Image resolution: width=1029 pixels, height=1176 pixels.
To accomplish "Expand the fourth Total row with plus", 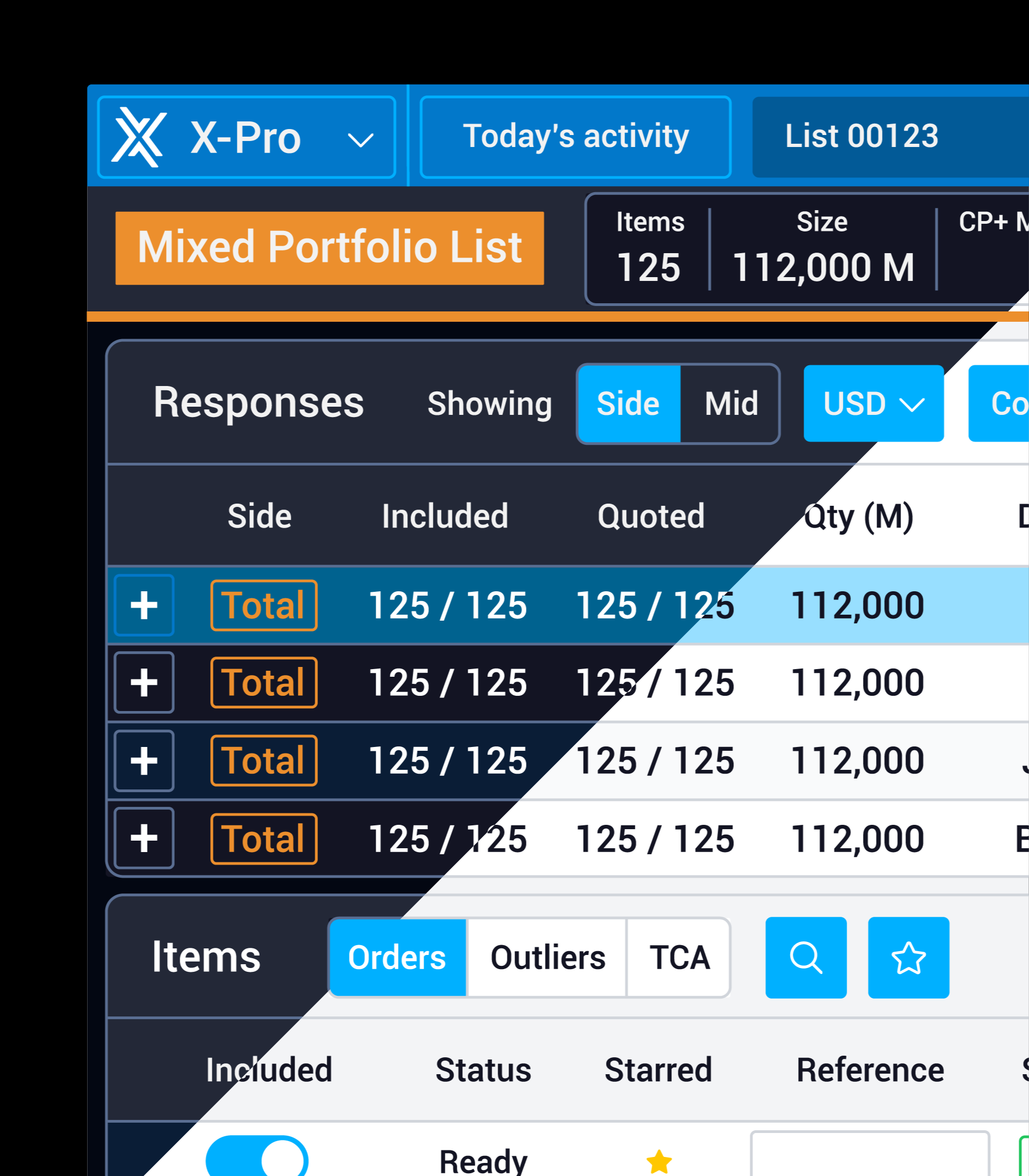I will pos(144,838).
